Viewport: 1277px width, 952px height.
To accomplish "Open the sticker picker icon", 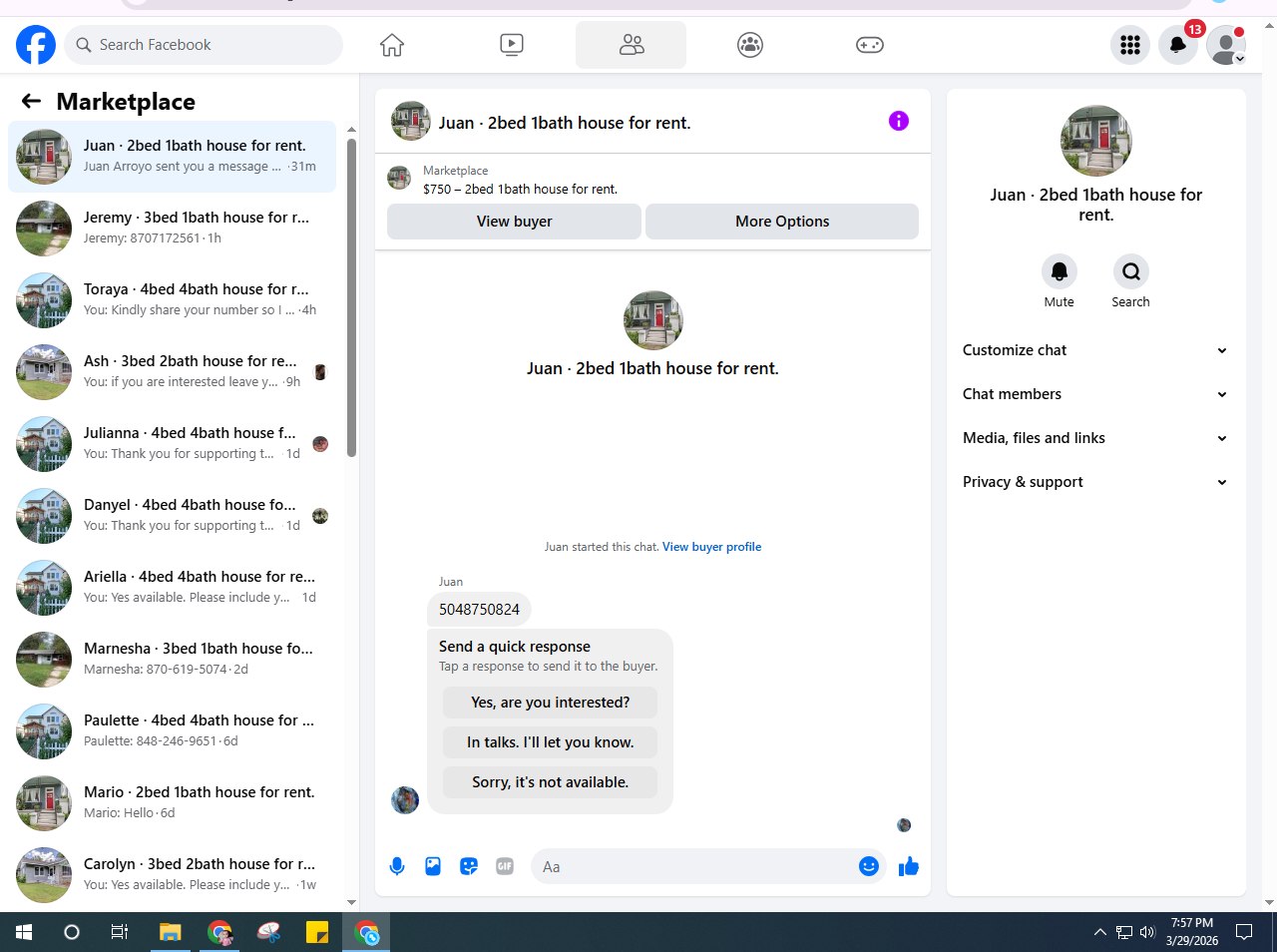I will click(x=469, y=866).
